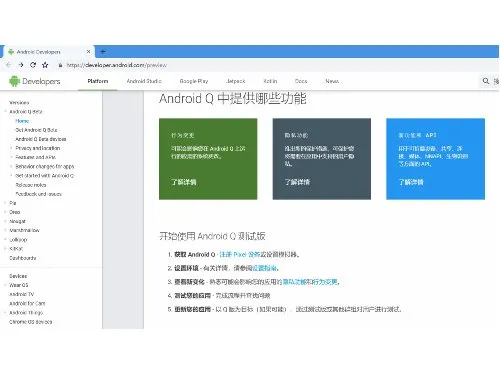The image size is (500, 375).
Task: Click the Devices sidebar heading
Action: (18, 276)
